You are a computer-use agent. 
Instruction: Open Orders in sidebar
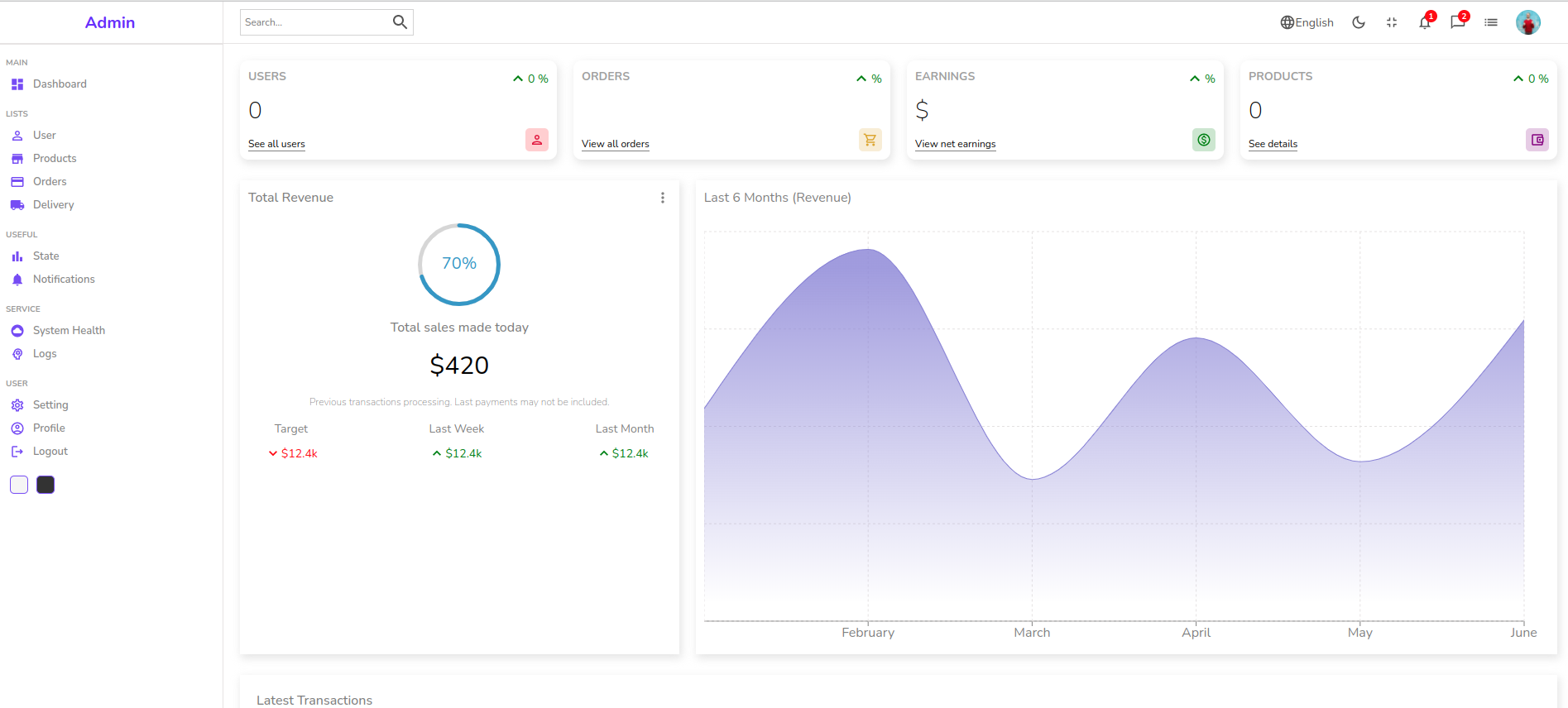[50, 181]
